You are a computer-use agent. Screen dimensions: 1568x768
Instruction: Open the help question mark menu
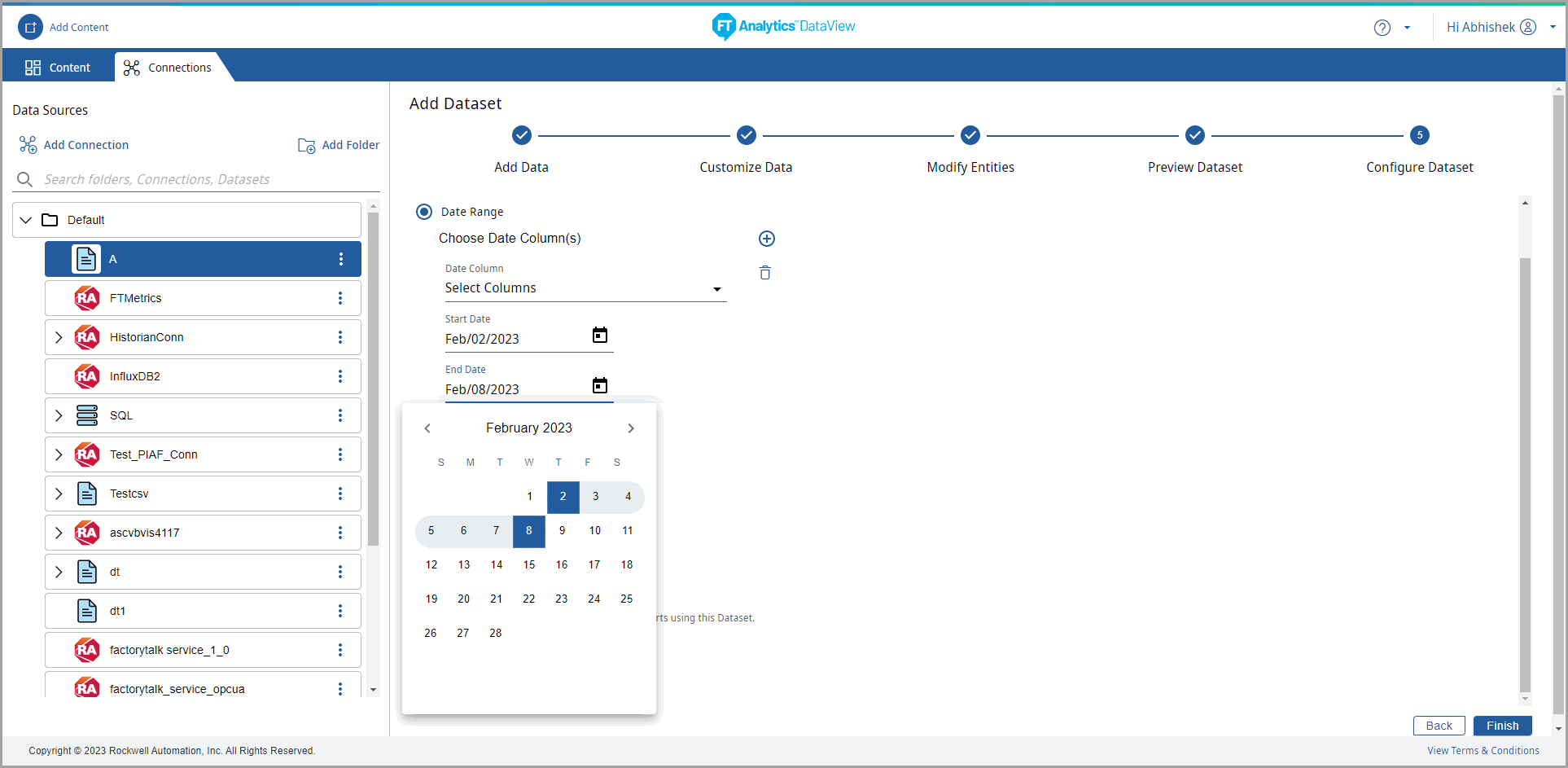click(x=1382, y=28)
